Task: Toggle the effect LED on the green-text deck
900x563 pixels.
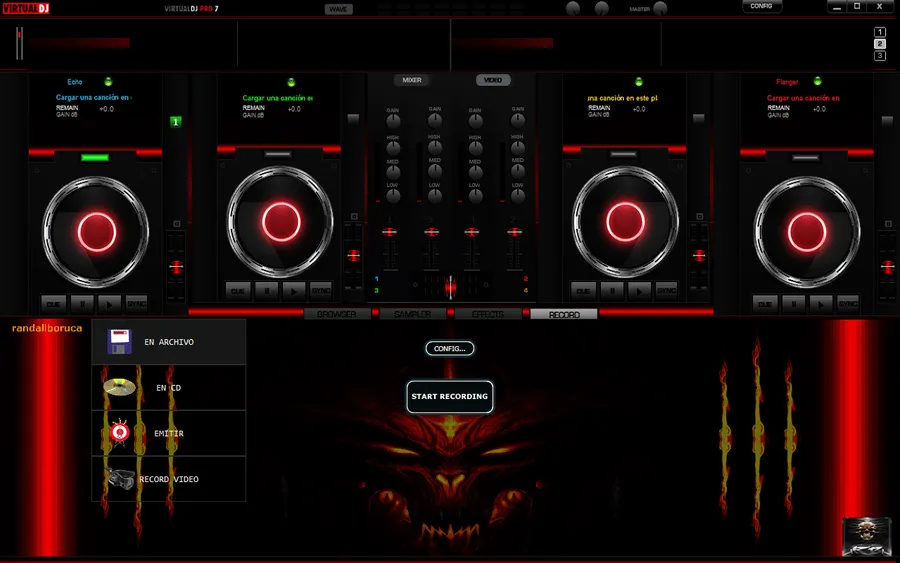Action: (x=291, y=82)
